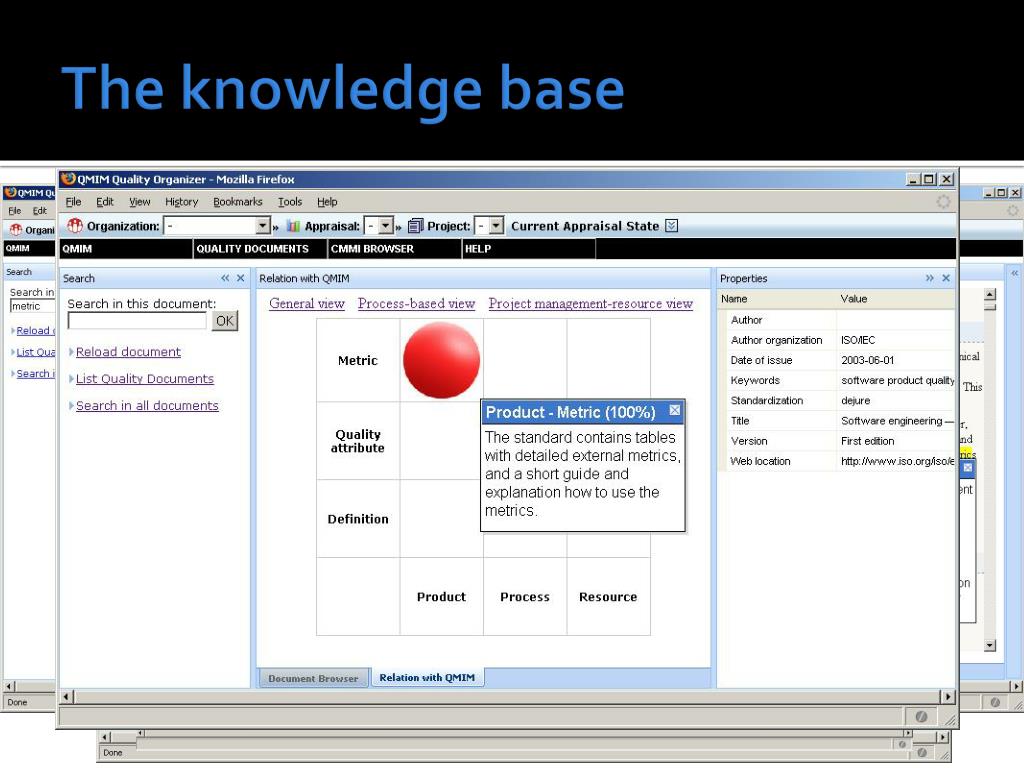Click the Search in this document field
This screenshot has height=768, width=1024.
[x=137, y=321]
